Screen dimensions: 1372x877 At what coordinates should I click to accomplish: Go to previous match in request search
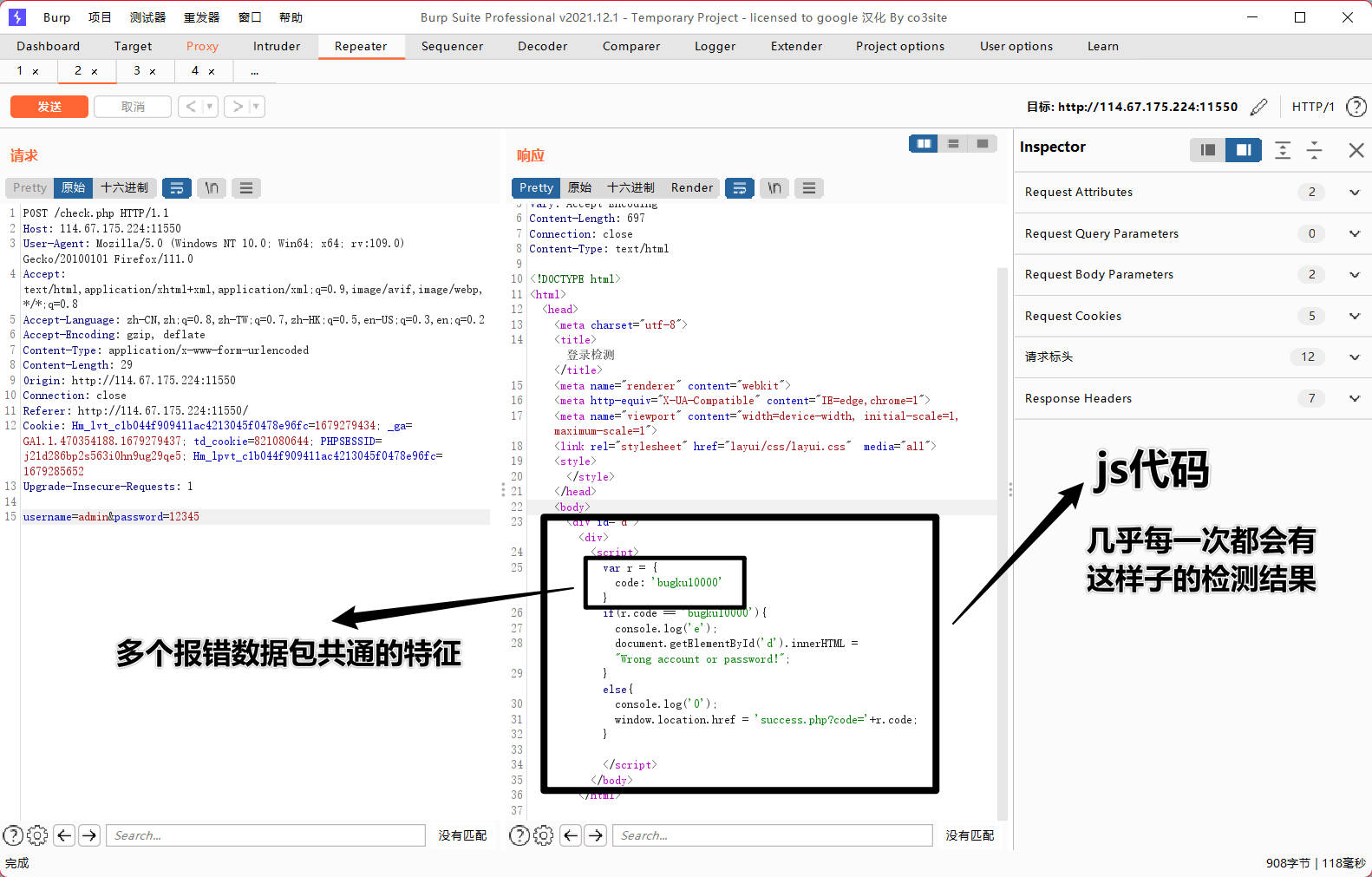tap(64, 835)
